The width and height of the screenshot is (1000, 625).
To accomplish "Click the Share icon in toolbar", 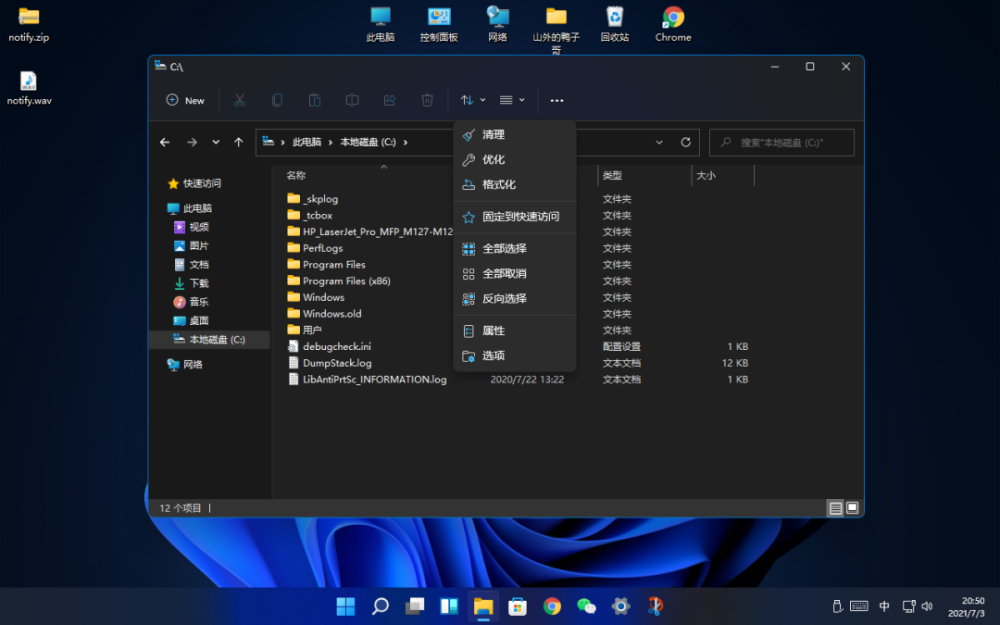I will 390,100.
